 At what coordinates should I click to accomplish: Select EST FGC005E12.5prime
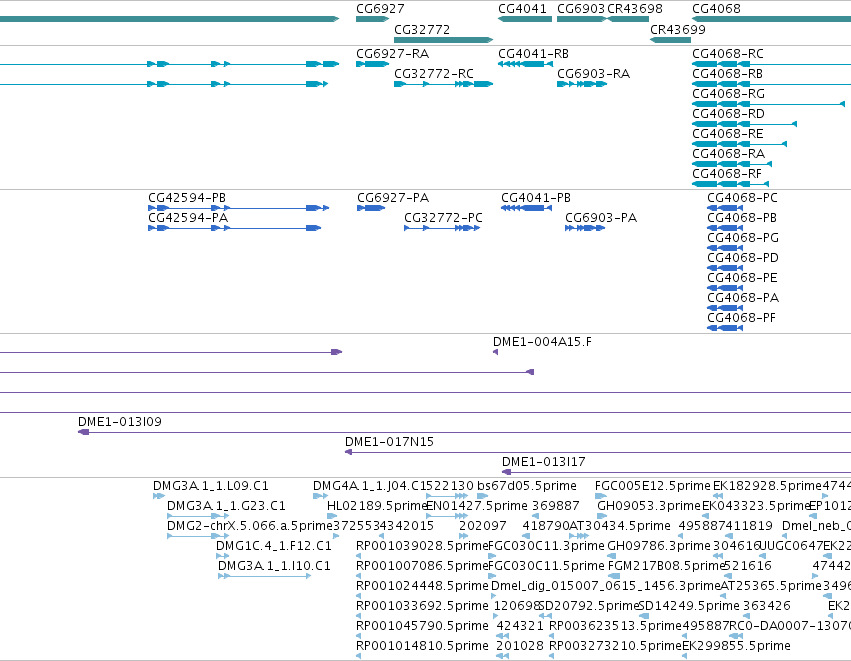(601, 495)
